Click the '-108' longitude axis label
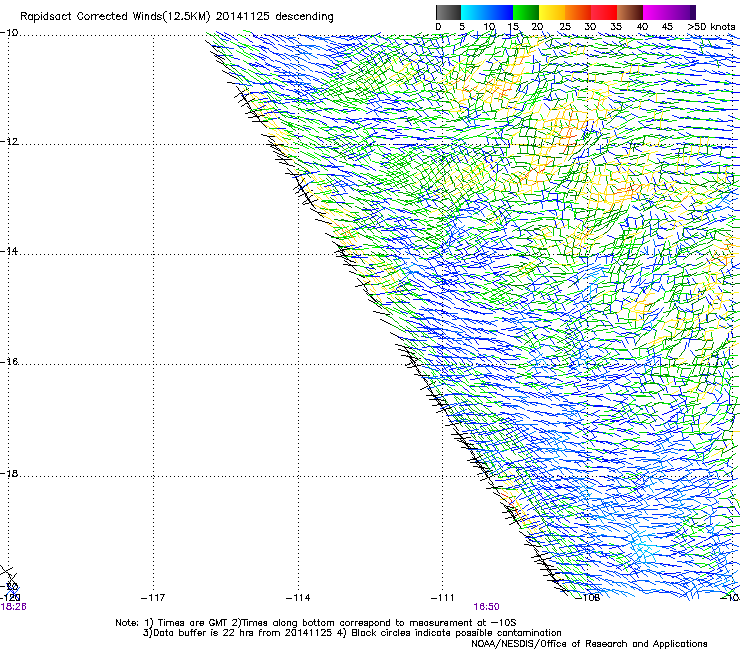 coord(588,598)
